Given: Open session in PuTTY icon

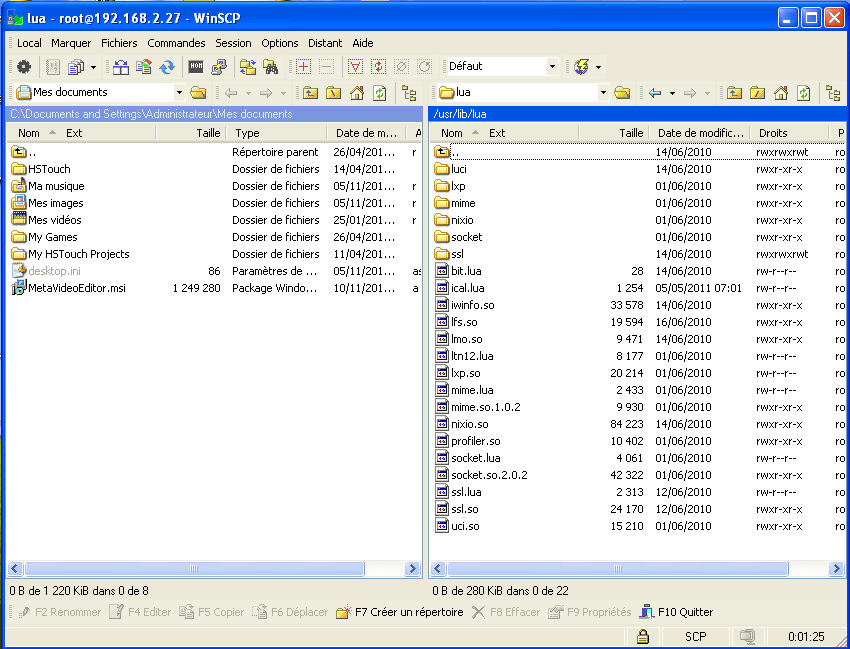Looking at the screenshot, I should pos(218,67).
